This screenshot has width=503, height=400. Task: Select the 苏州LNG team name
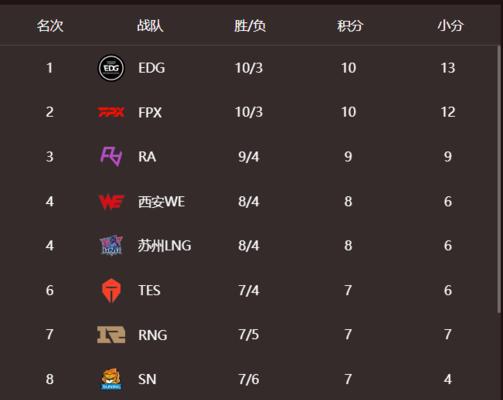pyautogui.click(x=165, y=246)
